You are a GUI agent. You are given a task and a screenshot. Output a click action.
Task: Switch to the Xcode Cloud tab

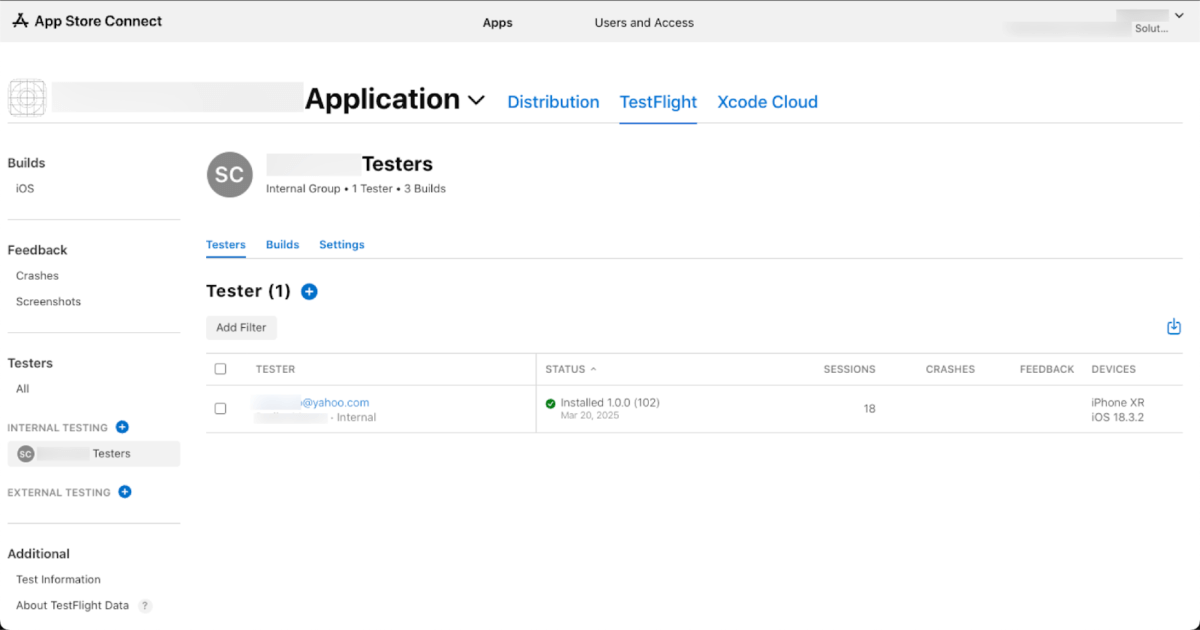(767, 102)
